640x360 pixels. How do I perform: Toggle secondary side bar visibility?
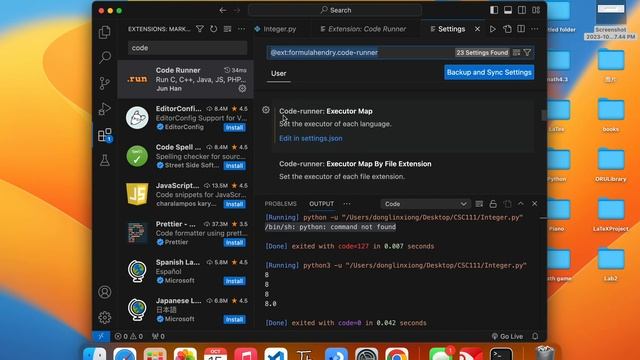(x=522, y=10)
